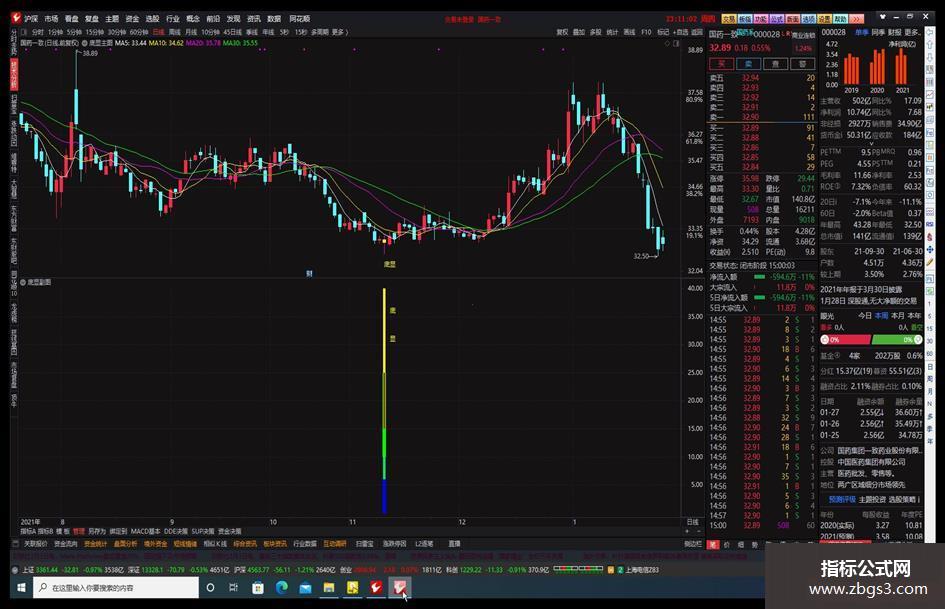
Task: Click the 看多/看空 sentiment bar
Action: (x=871, y=339)
